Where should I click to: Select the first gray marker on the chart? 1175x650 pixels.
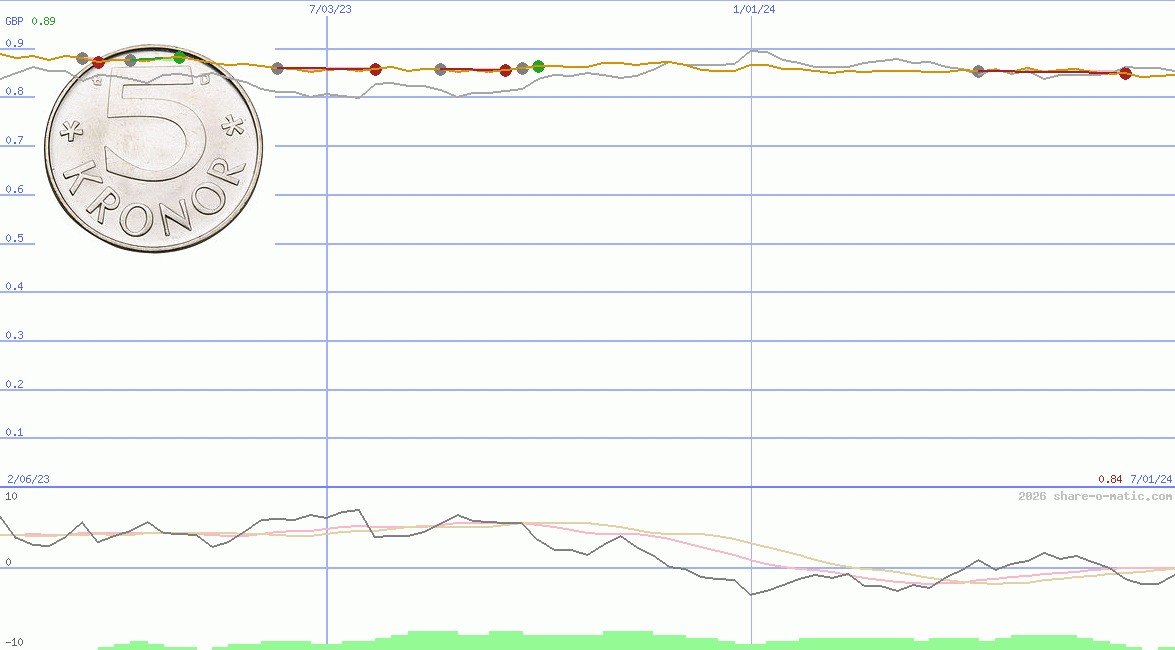pos(83,58)
